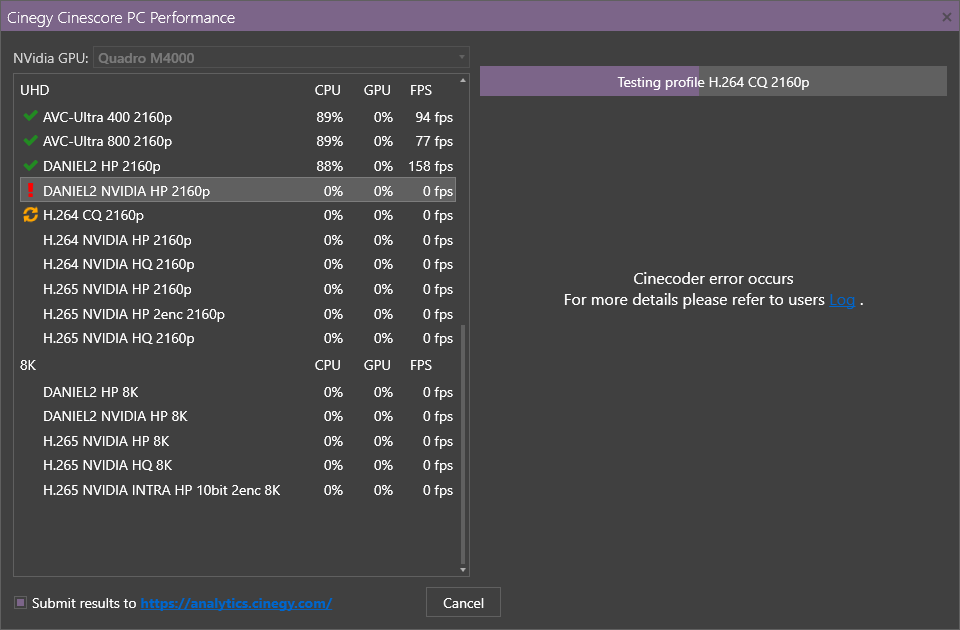The image size is (960, 630).
Task: Click the 89% CPU value for AVC-Ultra 400
Action: point(329,117)
